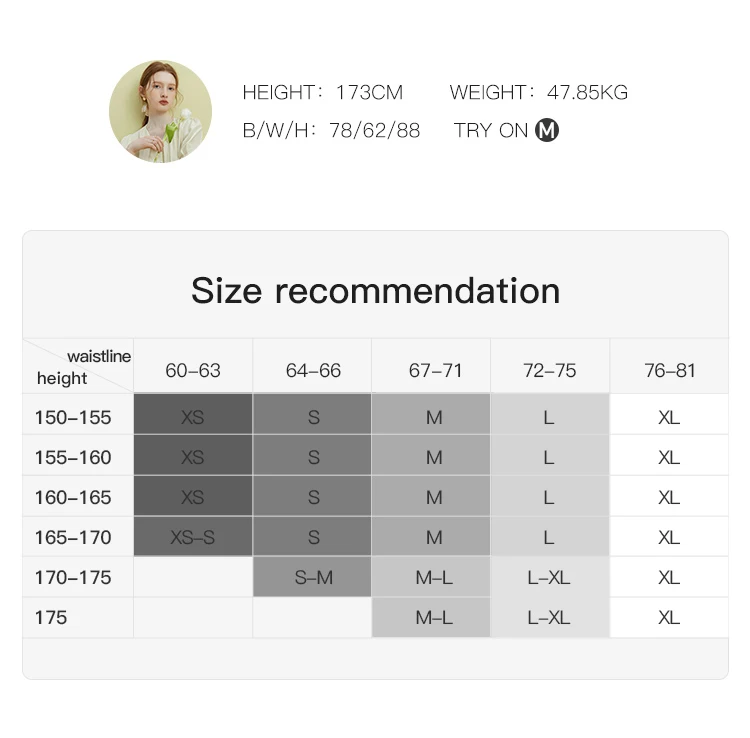Click the 170–175 height row label

pos(73,577)
